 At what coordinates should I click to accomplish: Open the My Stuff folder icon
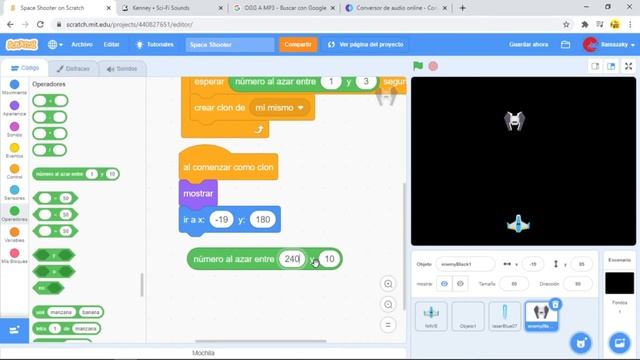click(565, 44)
